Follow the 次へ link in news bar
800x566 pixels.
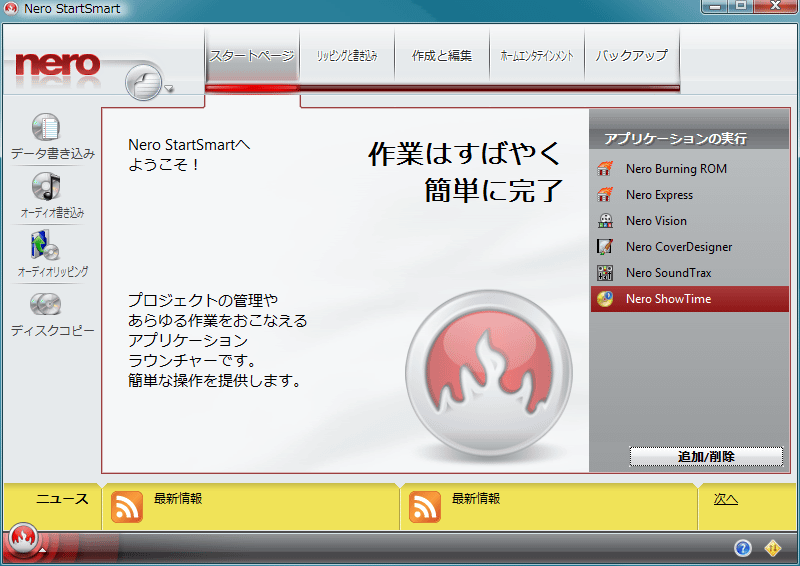pos(726,499)
